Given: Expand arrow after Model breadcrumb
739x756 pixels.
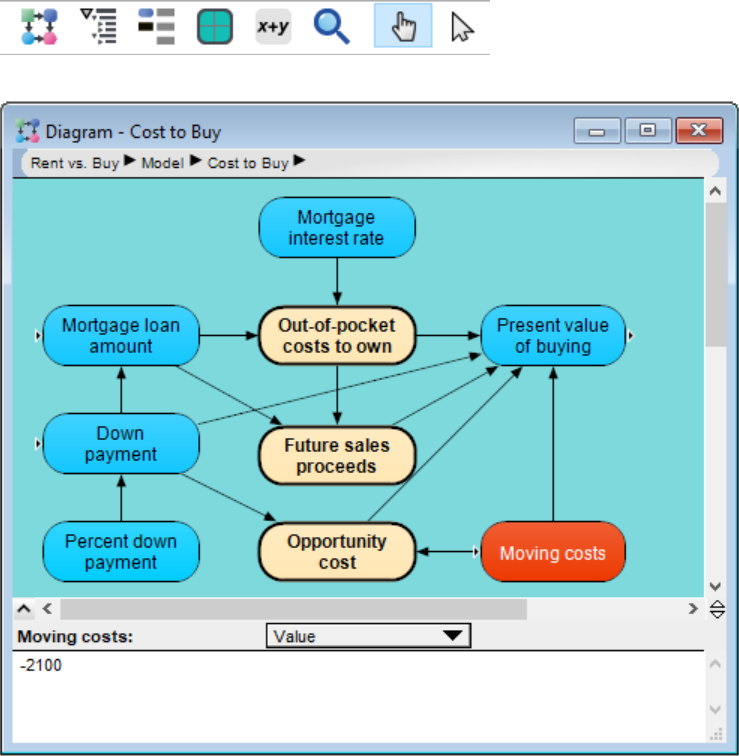Looking at the screenshot, I should [x=195, y=161].
